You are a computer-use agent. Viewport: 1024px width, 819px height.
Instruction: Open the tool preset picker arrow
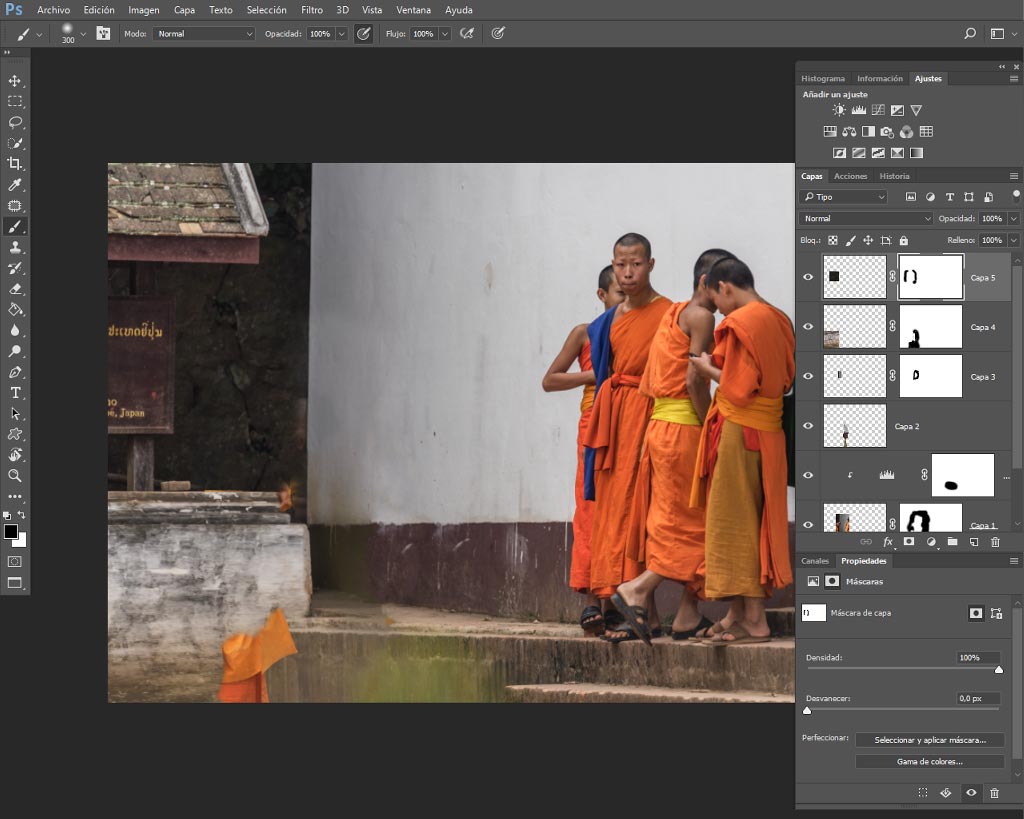tap(39, 34)
